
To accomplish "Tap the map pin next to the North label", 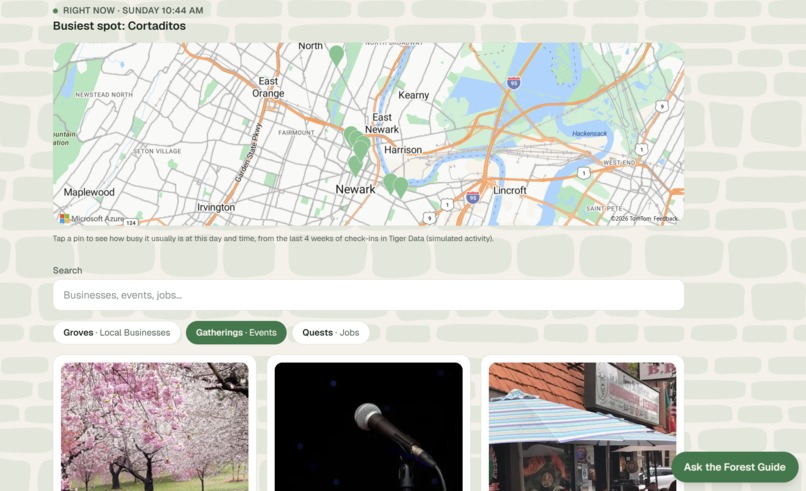I will click(336, 54).
